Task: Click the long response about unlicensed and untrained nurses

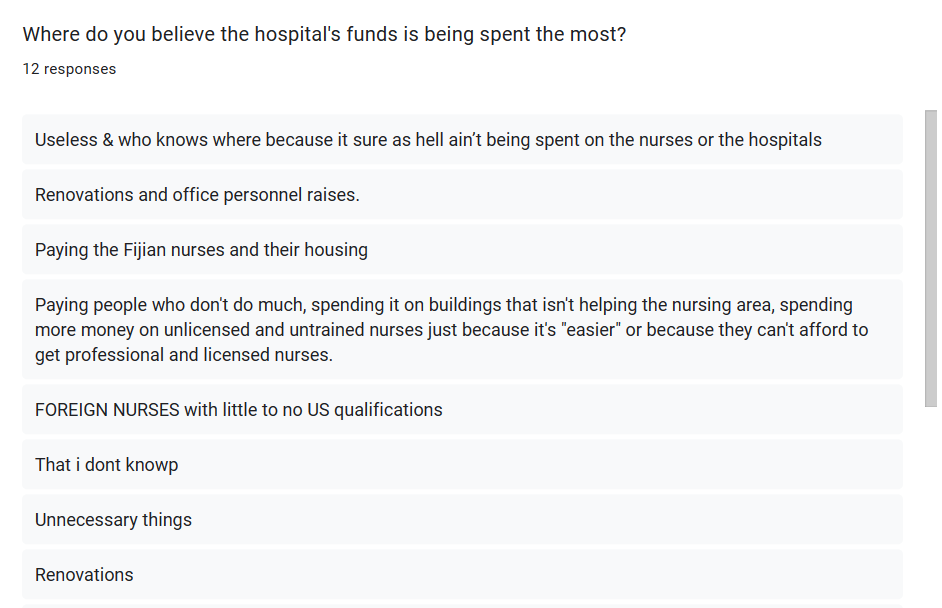Action: tap(462, 329)
